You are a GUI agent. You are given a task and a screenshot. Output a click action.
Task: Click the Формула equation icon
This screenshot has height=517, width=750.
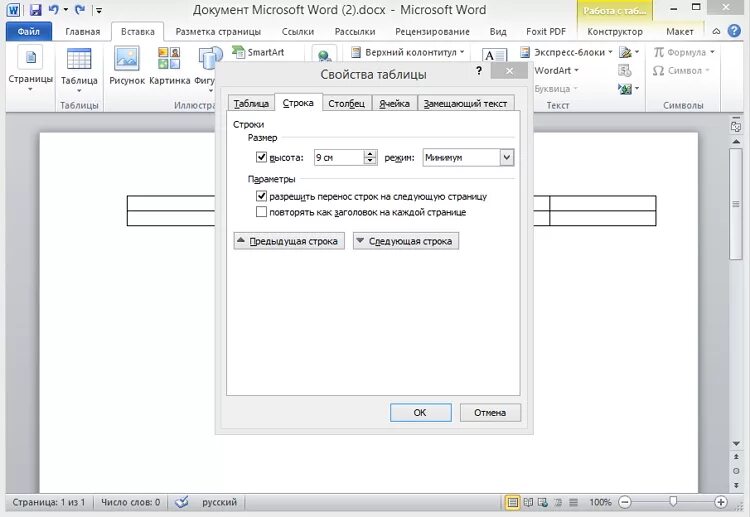click(x=659, y=52)
